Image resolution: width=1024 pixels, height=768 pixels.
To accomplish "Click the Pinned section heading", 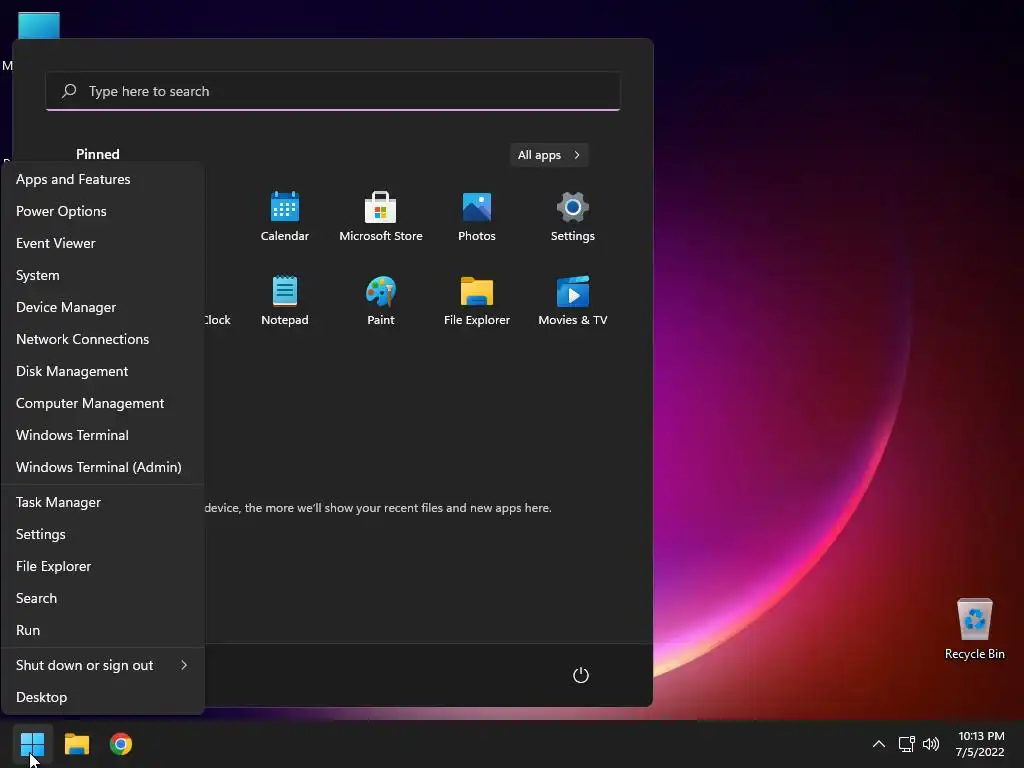I will point(97,154).
